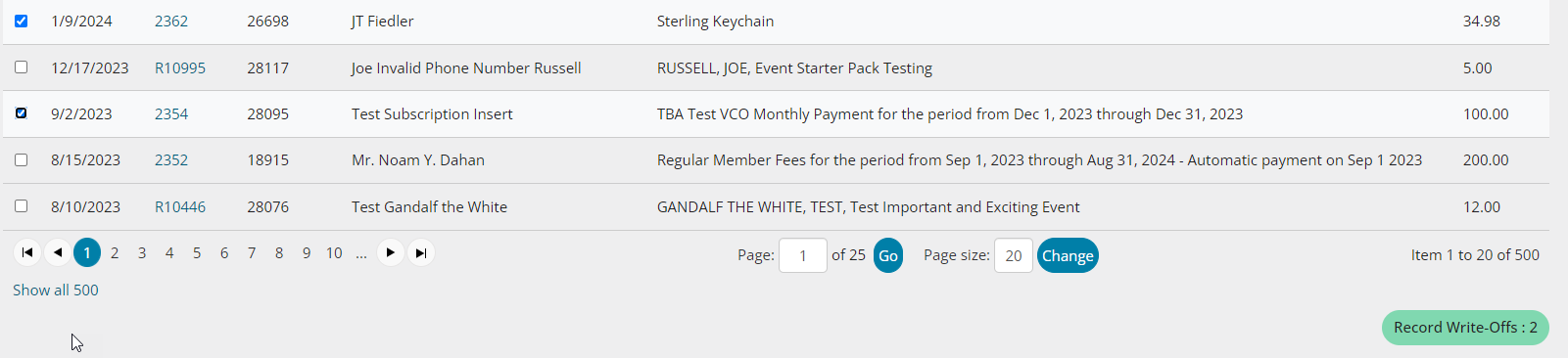
Task: Select page 10 in the pager
Action: click(x=334, y=252)
